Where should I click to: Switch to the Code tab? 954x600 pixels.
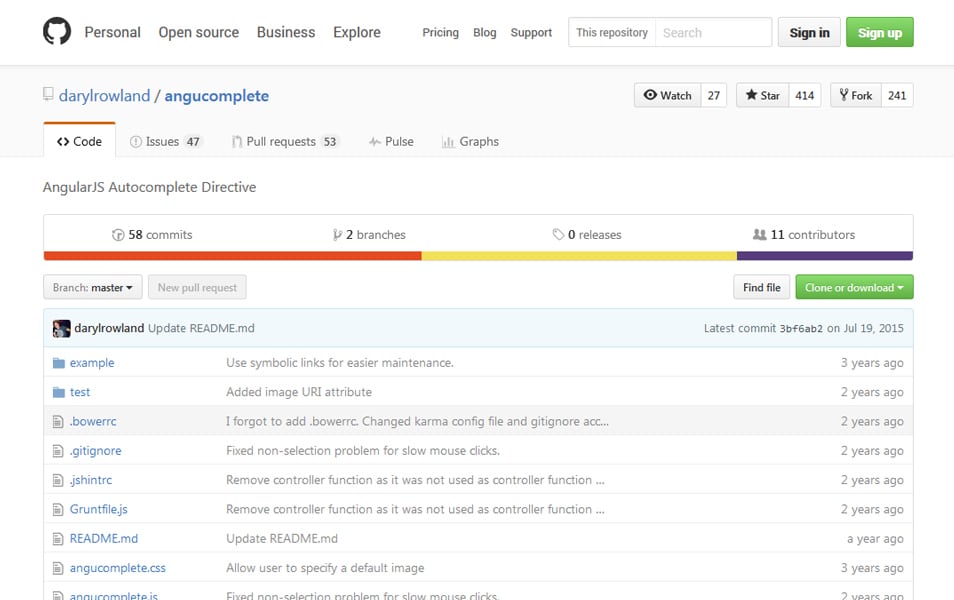point(79,141)
